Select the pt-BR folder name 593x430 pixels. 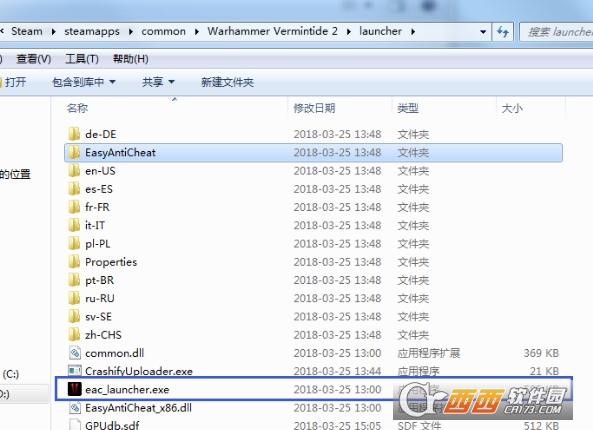99,280
